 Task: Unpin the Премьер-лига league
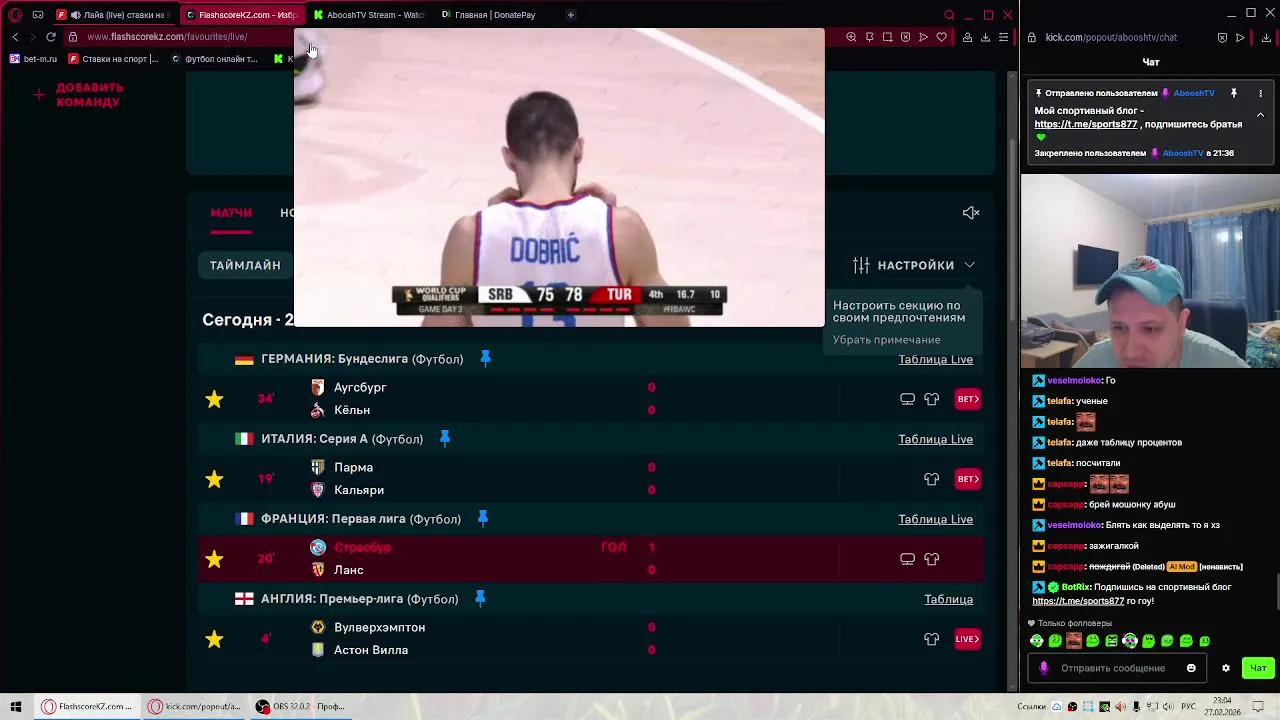click(x=480, y=598)
